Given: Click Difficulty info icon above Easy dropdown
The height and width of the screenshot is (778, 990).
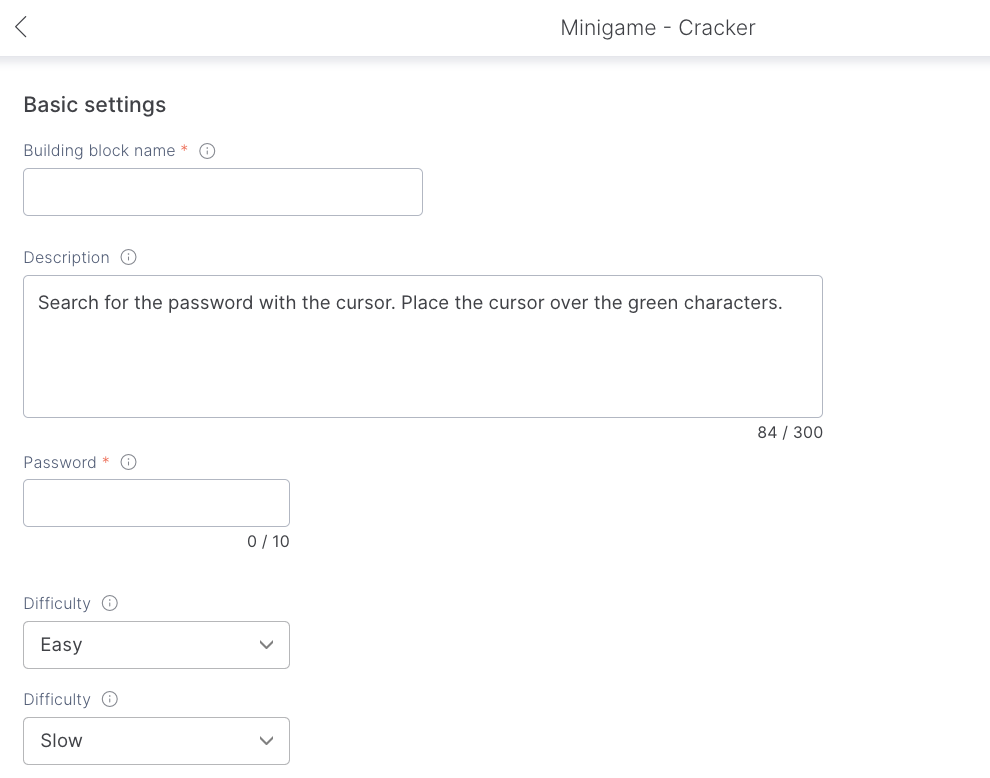Looking at the screenshot, I should [110, 603].
